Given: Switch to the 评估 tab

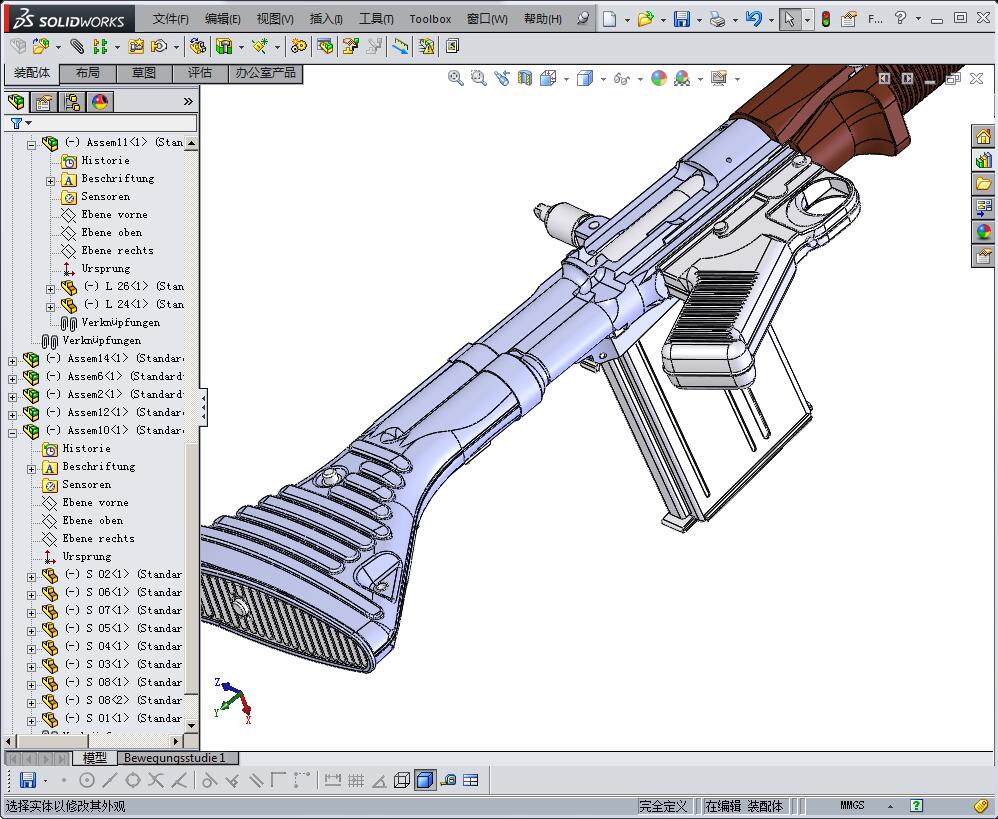Looking at the screenshot, I should 199,73.
